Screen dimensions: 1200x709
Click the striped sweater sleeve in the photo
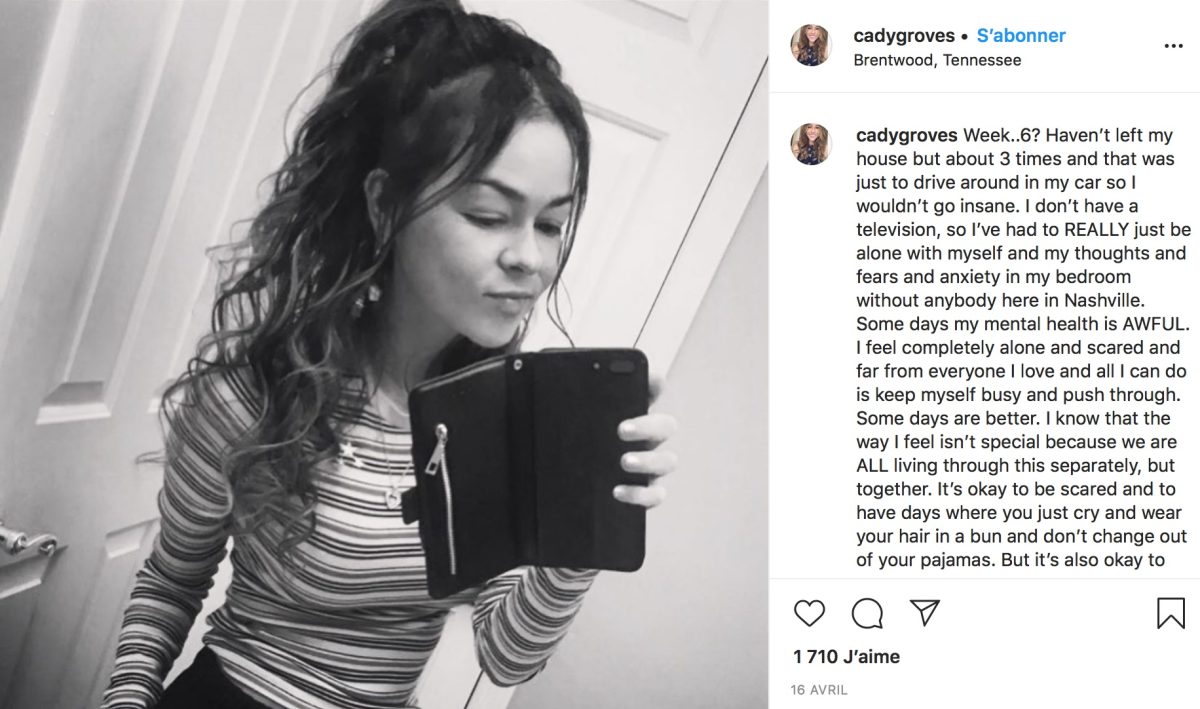[535, 630]
